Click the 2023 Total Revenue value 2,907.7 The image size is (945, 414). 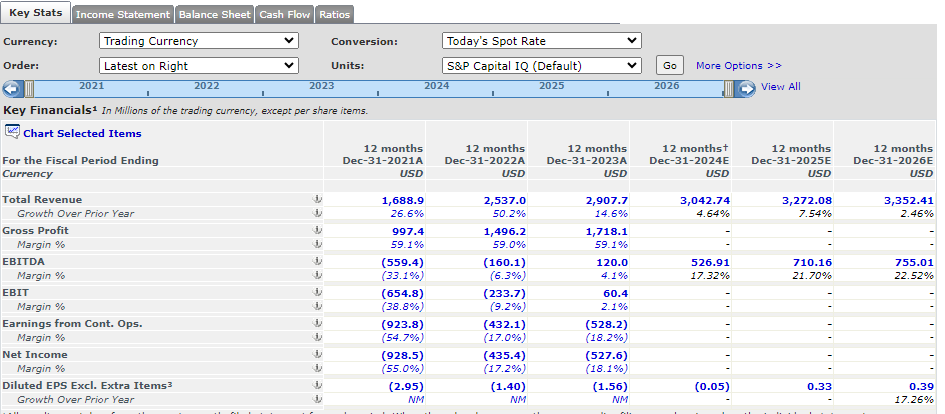tap(608, 200)
